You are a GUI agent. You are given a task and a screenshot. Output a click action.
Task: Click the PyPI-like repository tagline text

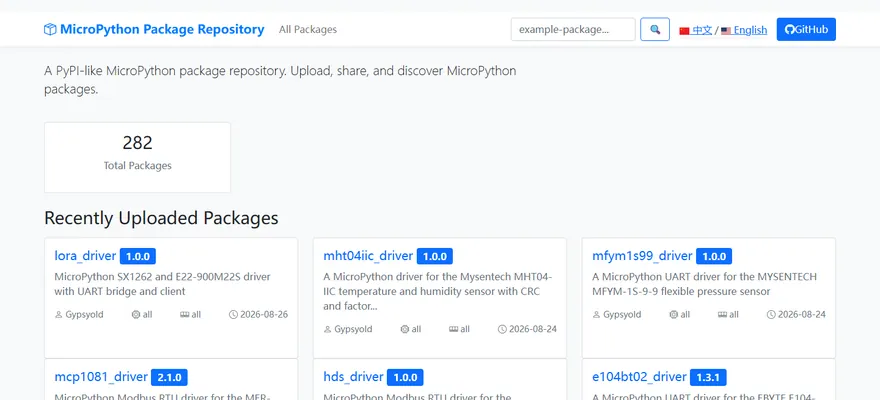tap(280, 80)
